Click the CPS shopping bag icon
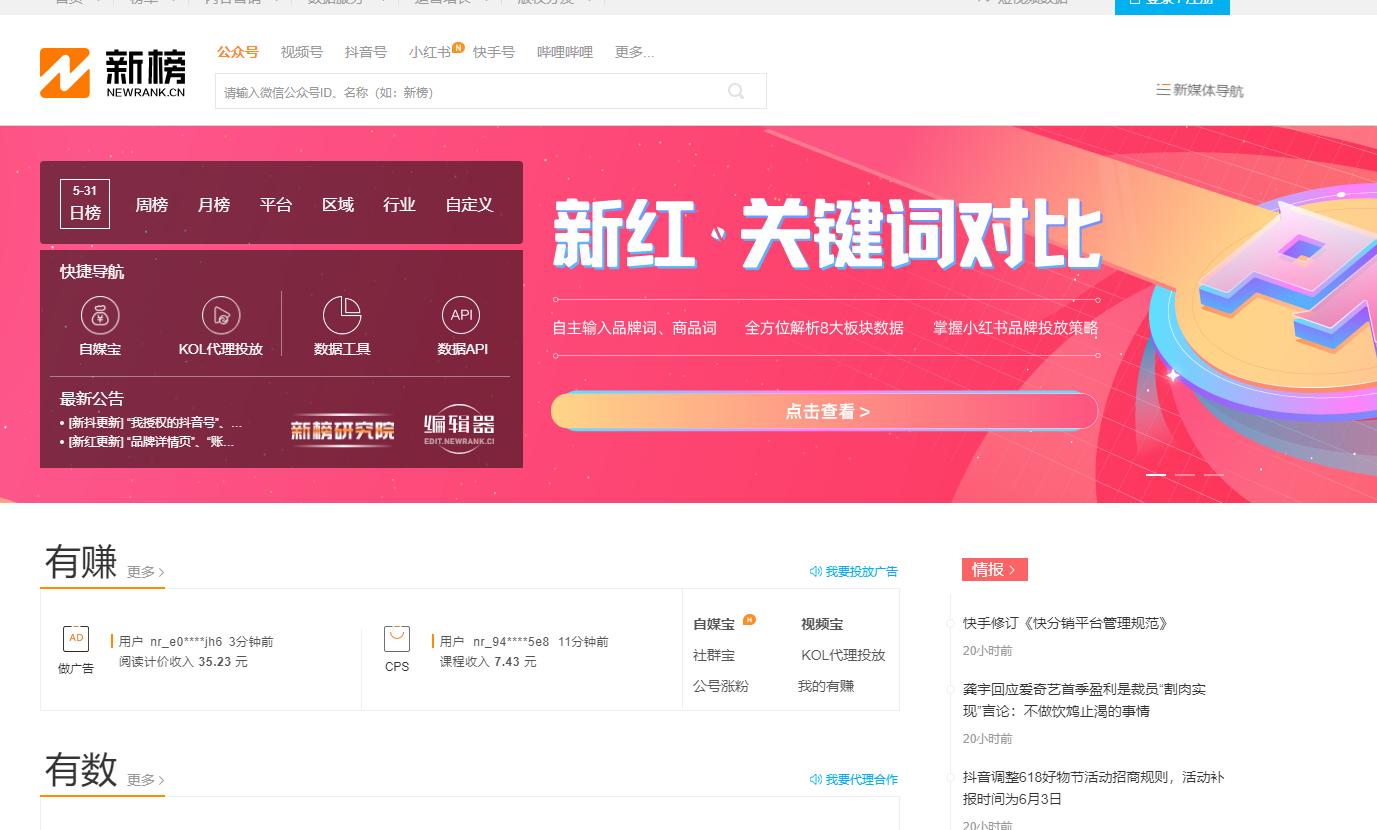The image size is (1377, 830). 396,638
